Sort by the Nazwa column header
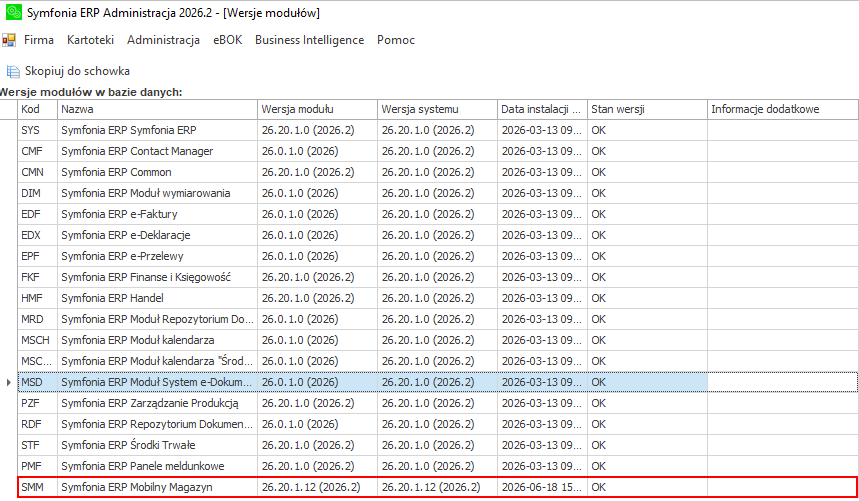Viewport: 859px width, 501px height. point(157,109)
